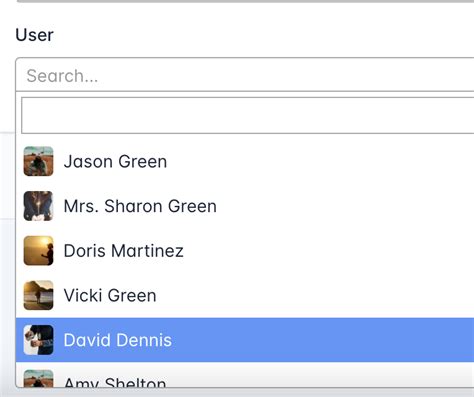The width and height of the screenshot is (474, 397).
Task: Click Doris Martinez's sunset avatar
Action: coord(38,250)
